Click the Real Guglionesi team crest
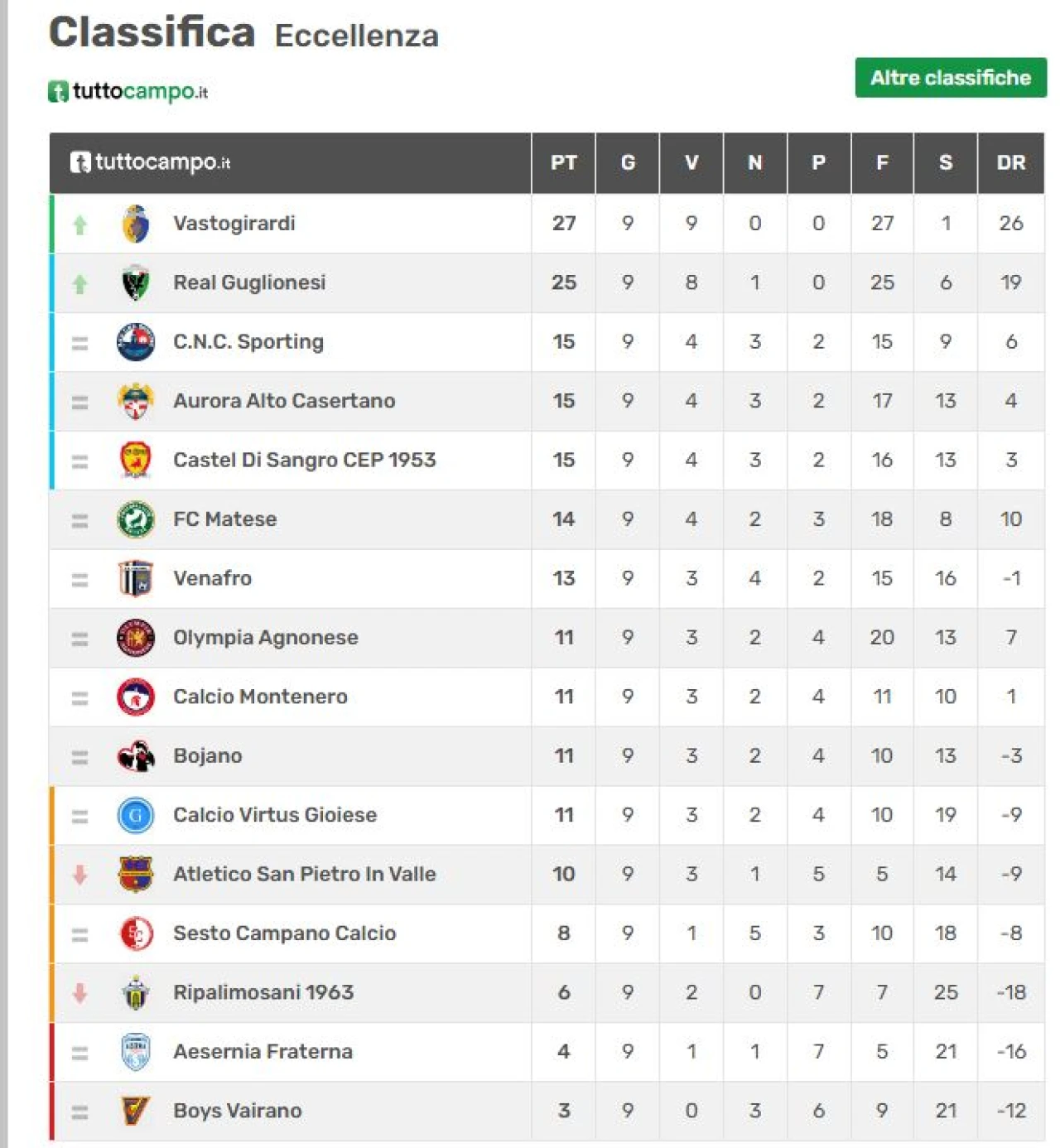This screenshot has width=1060, height=1148. pos(136,283)
